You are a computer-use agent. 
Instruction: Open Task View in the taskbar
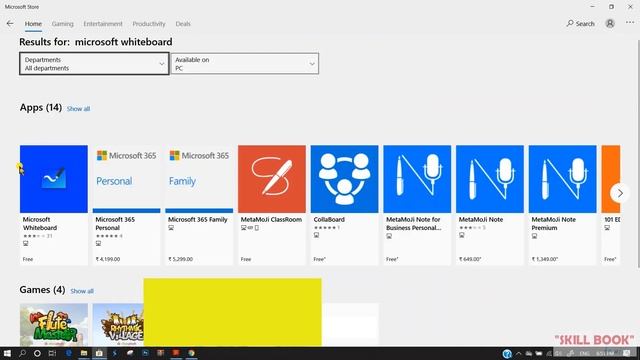[52, 353]
